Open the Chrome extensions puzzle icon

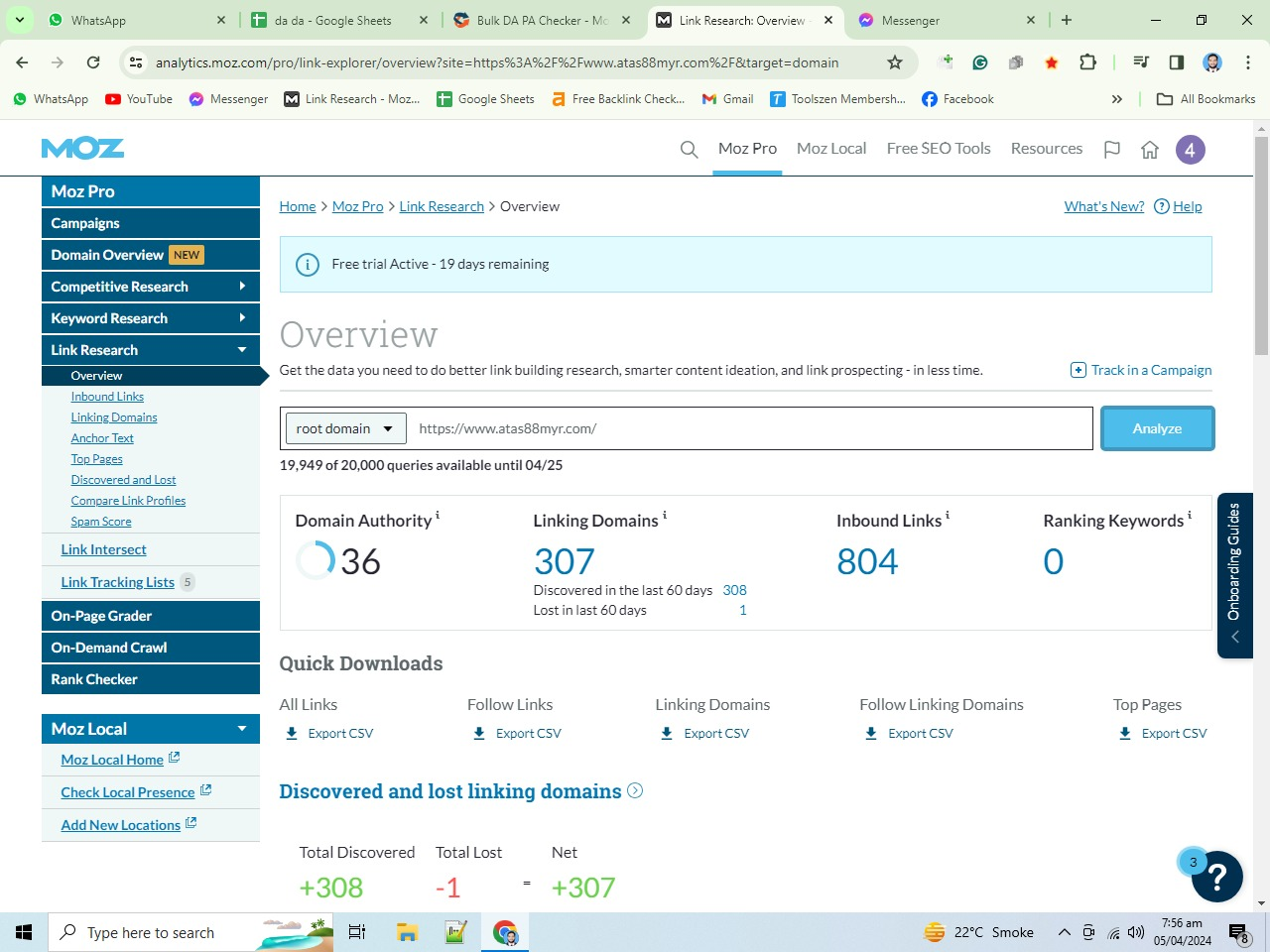1087,62
